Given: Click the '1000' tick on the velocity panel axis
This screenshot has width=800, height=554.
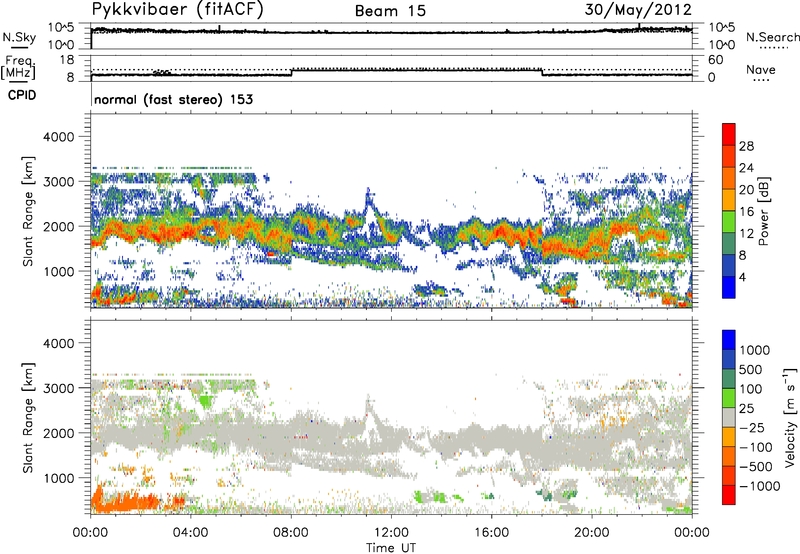Looking at the screenshot, I should 58,479.
